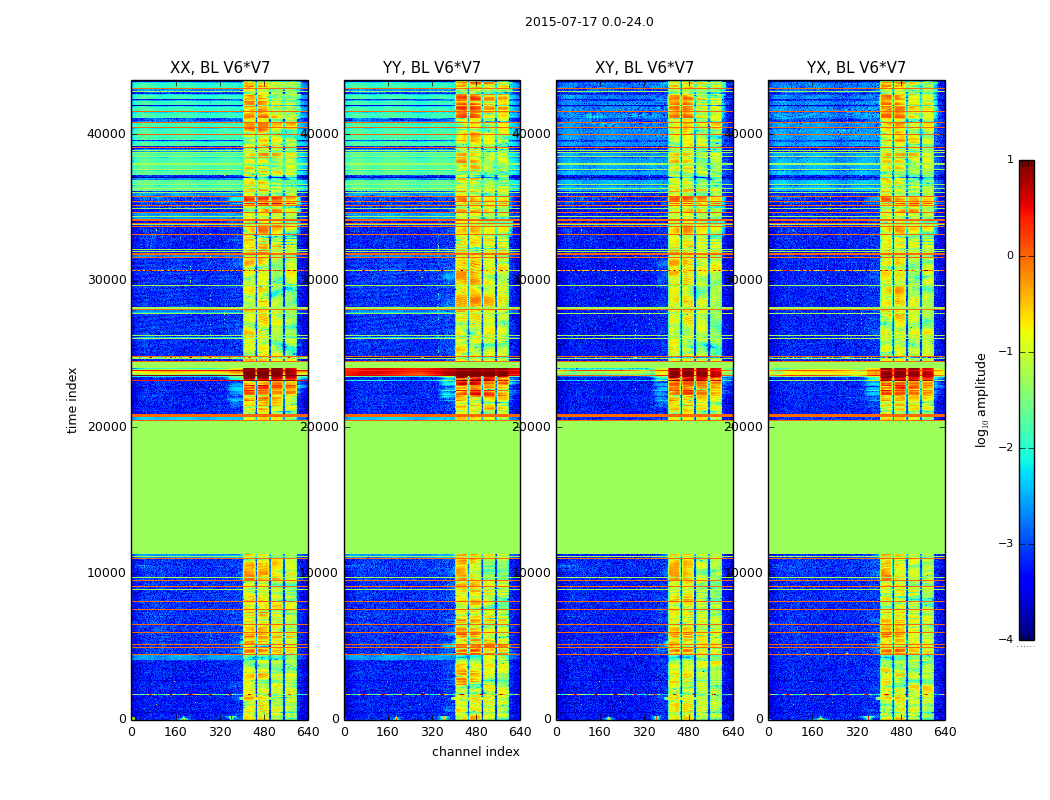Click the "log10 amplitude" colorbar label

click(x=982, y=399)
